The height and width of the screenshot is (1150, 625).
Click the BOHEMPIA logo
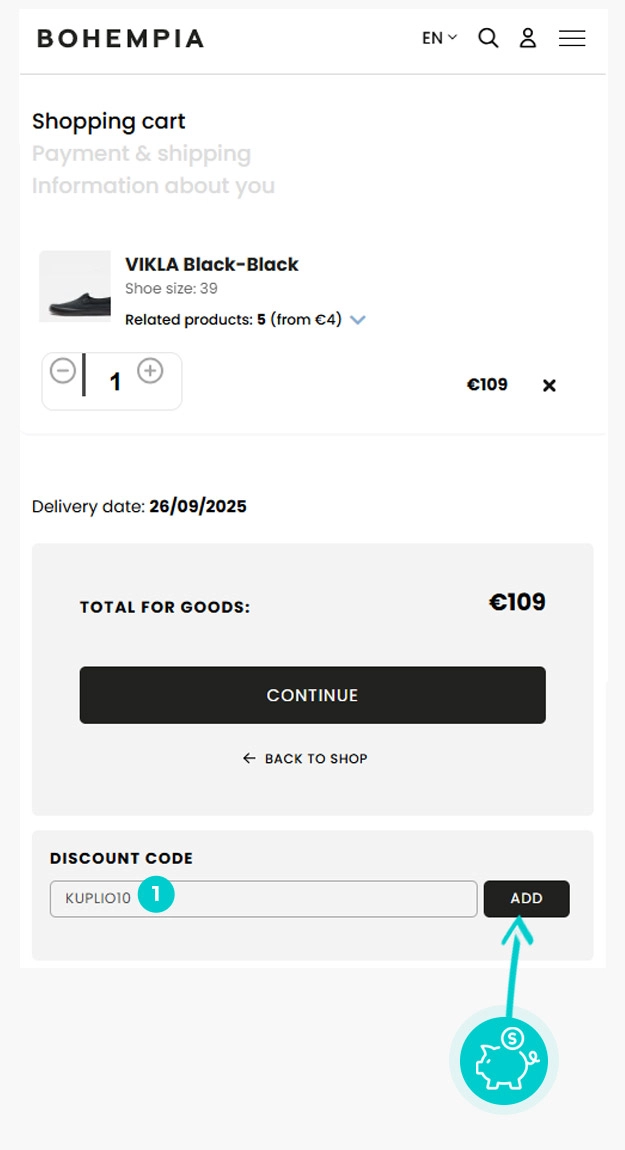[x=120, y=39]
